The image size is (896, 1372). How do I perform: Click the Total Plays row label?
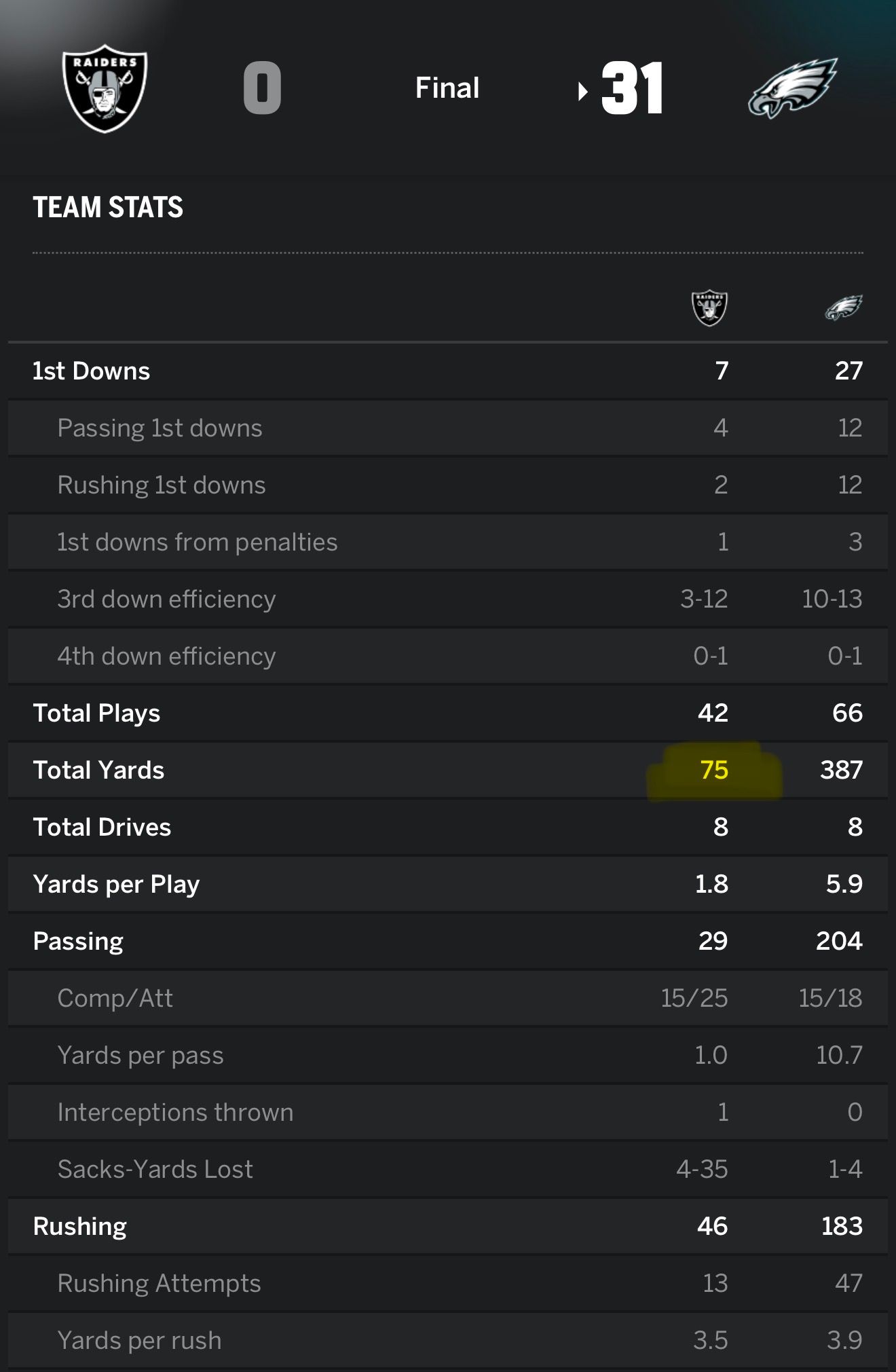(96, 713)
